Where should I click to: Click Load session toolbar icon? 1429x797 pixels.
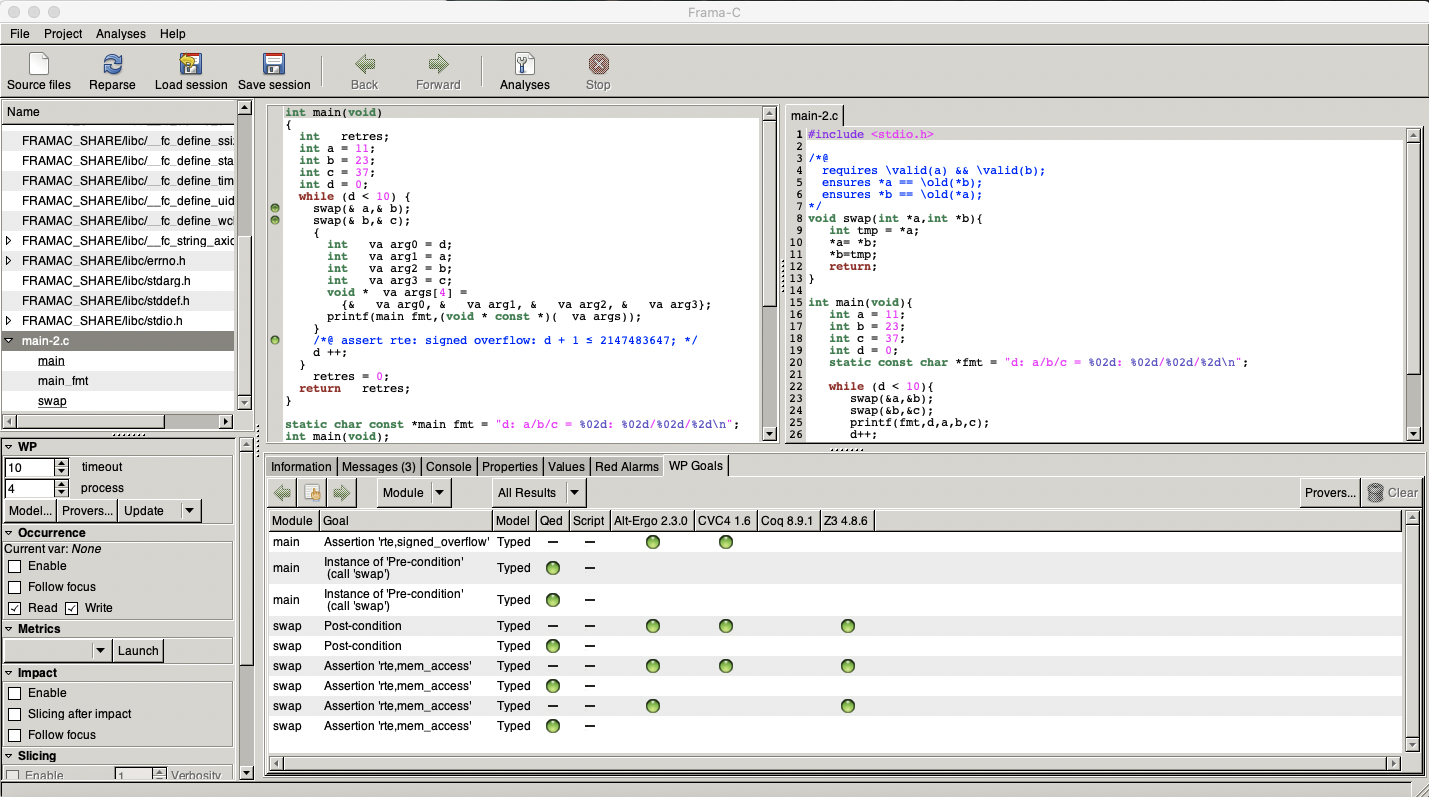[x=191, y=72]
